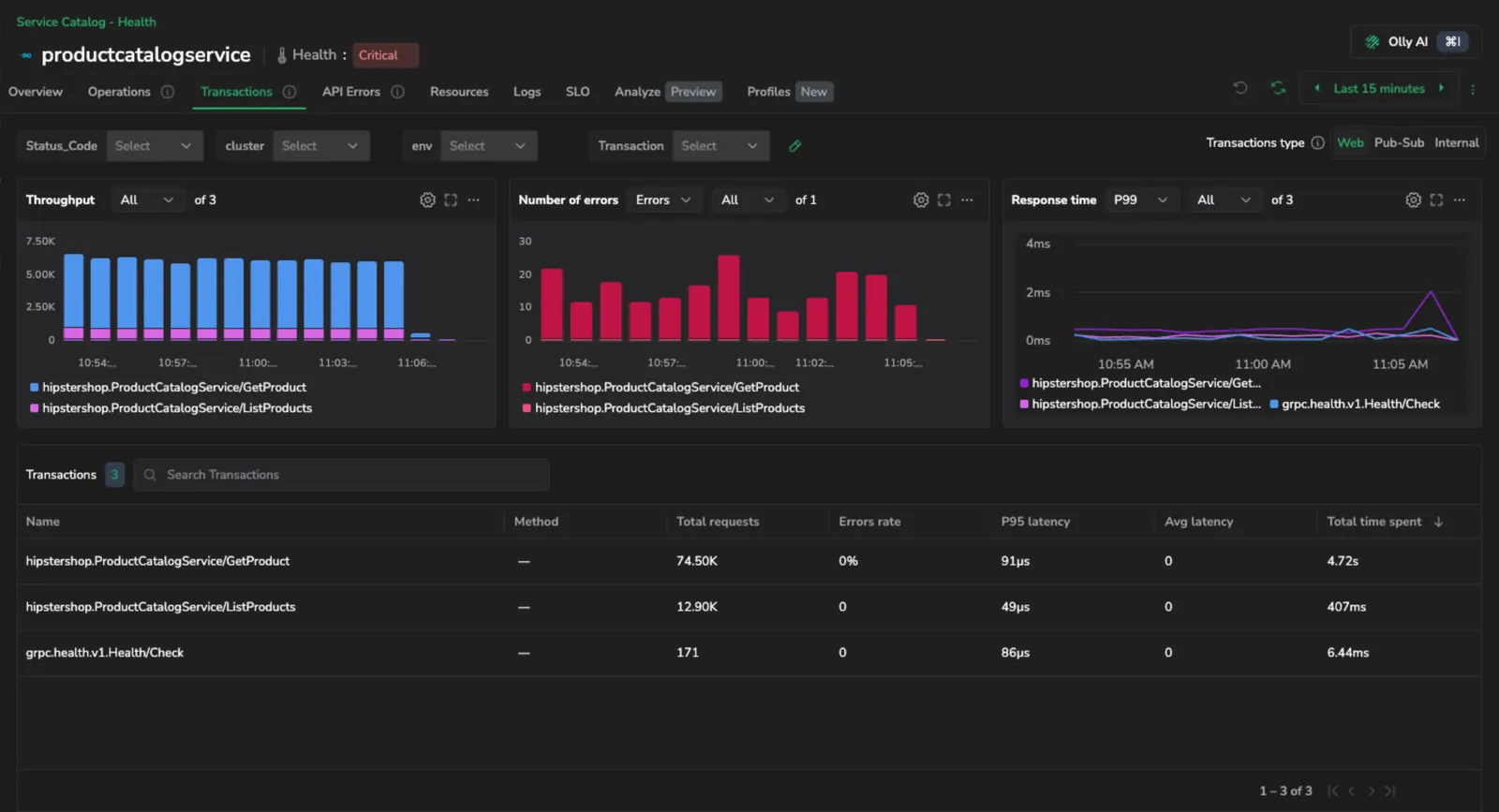Go to the first page of transactions
Viewport: 1499px width, 812px height.
coord(1333,791)
